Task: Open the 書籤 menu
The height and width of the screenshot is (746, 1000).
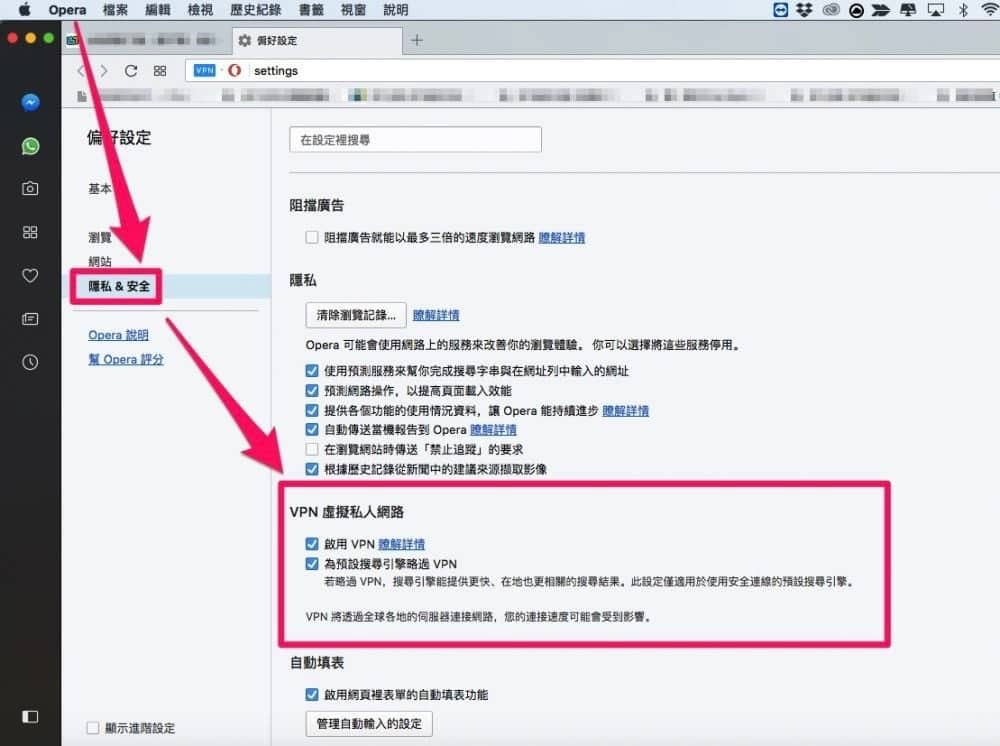Action: coord(311,10)
